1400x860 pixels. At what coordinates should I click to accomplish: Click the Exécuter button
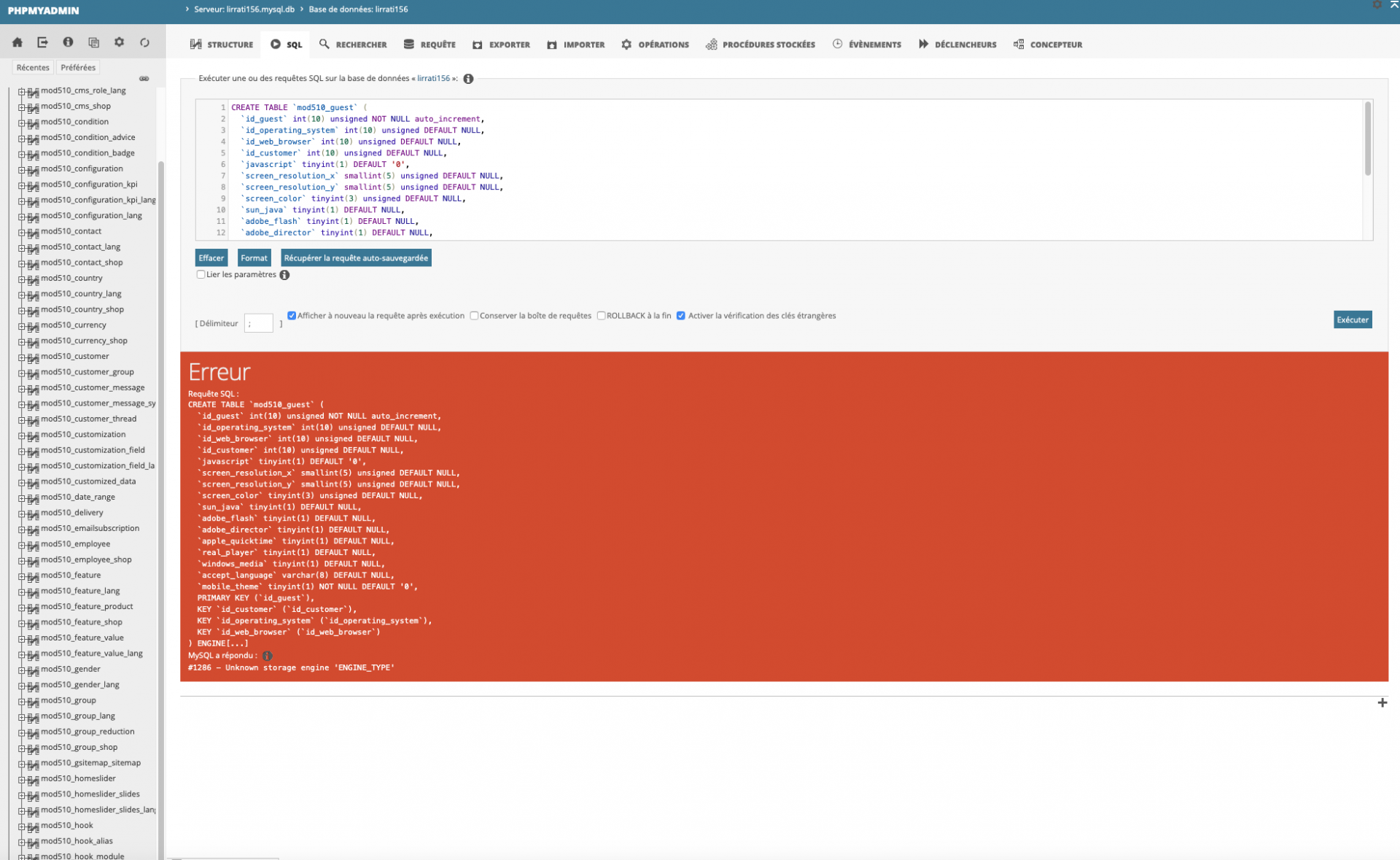pyautogui.click(x=1352, y=319)
